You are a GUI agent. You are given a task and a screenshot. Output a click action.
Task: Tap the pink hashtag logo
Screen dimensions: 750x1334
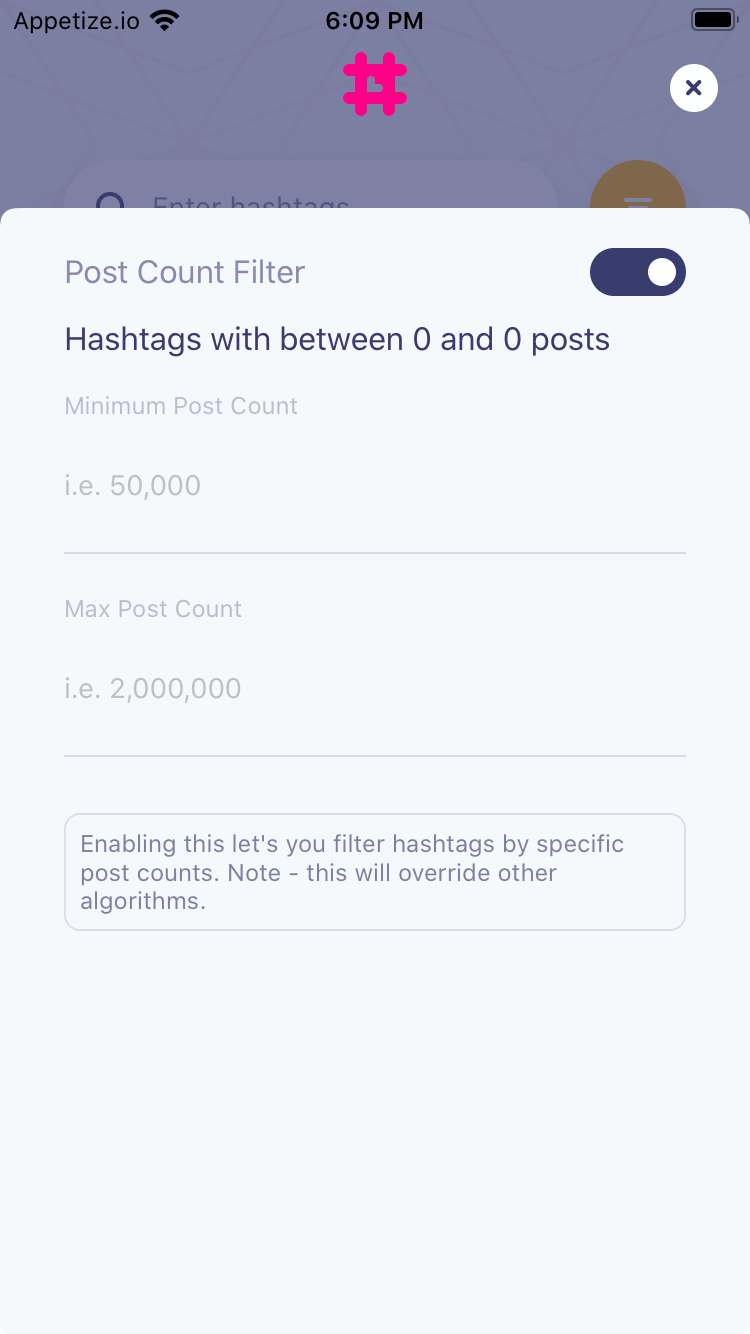375,84
